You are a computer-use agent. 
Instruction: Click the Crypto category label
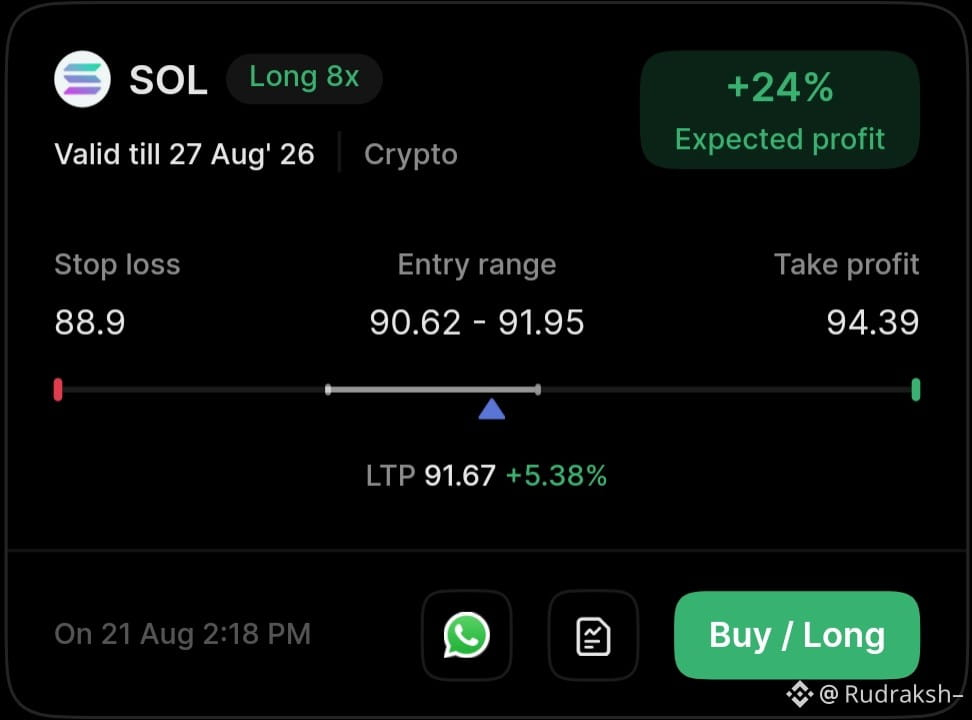[x=411, y=154]
